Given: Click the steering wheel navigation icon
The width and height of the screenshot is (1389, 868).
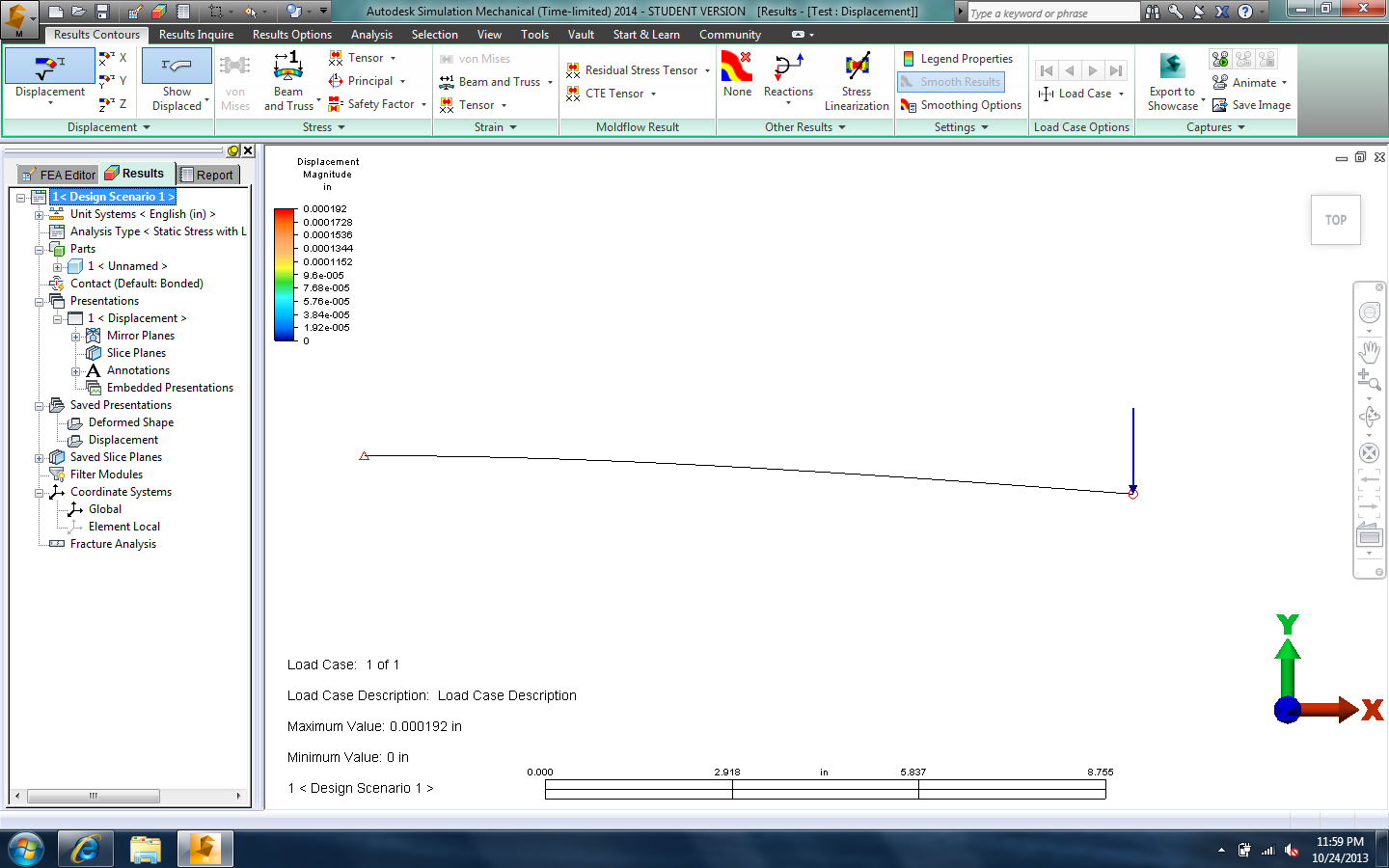Looking at the screenshot, I should (x=1370, y=312).
